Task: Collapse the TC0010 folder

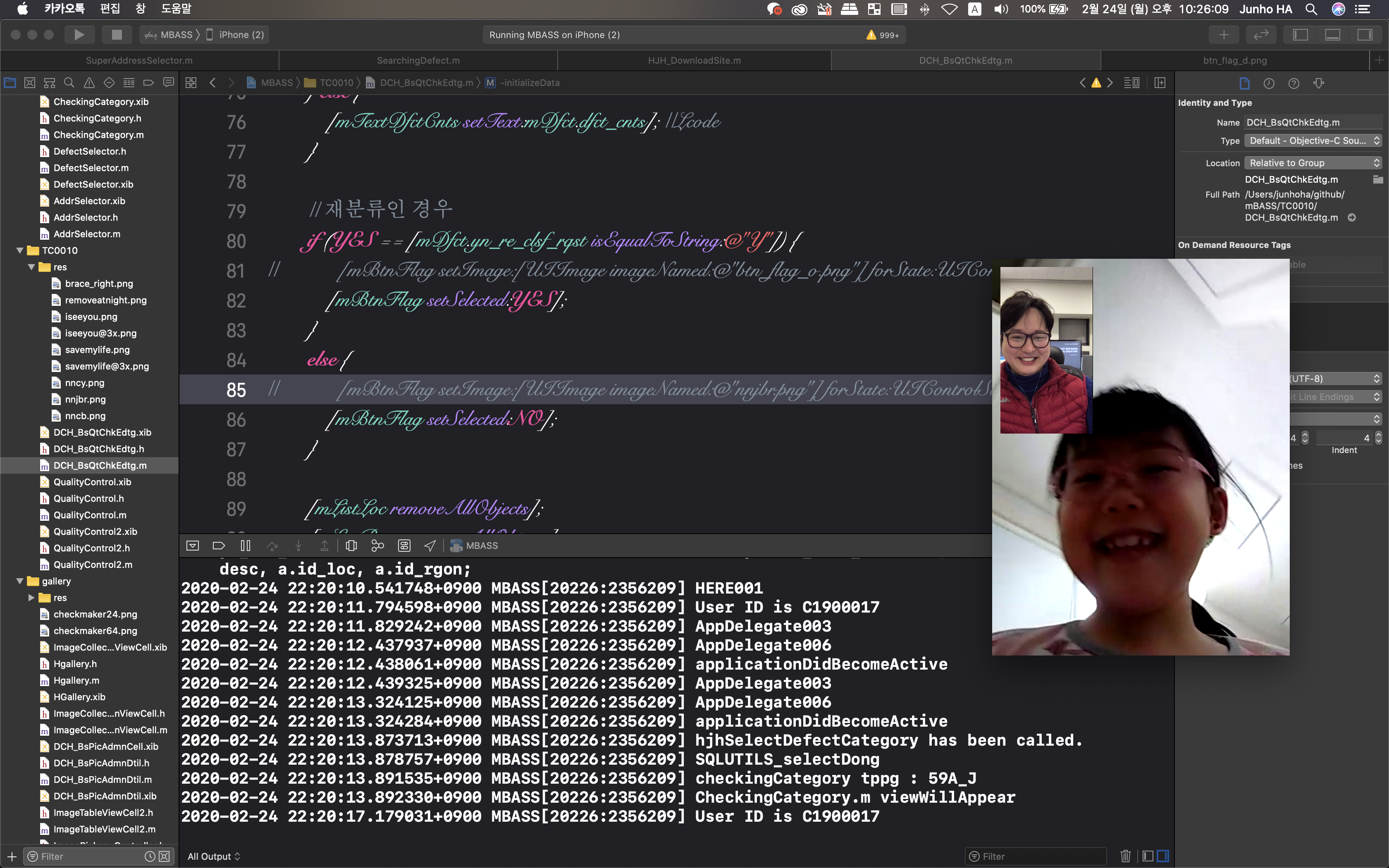Action: pyautogui.click(x=20, y=250)
